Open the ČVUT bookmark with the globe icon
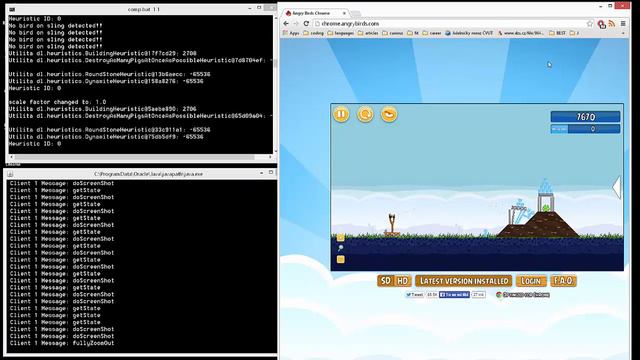 click(x=469, y=33)
